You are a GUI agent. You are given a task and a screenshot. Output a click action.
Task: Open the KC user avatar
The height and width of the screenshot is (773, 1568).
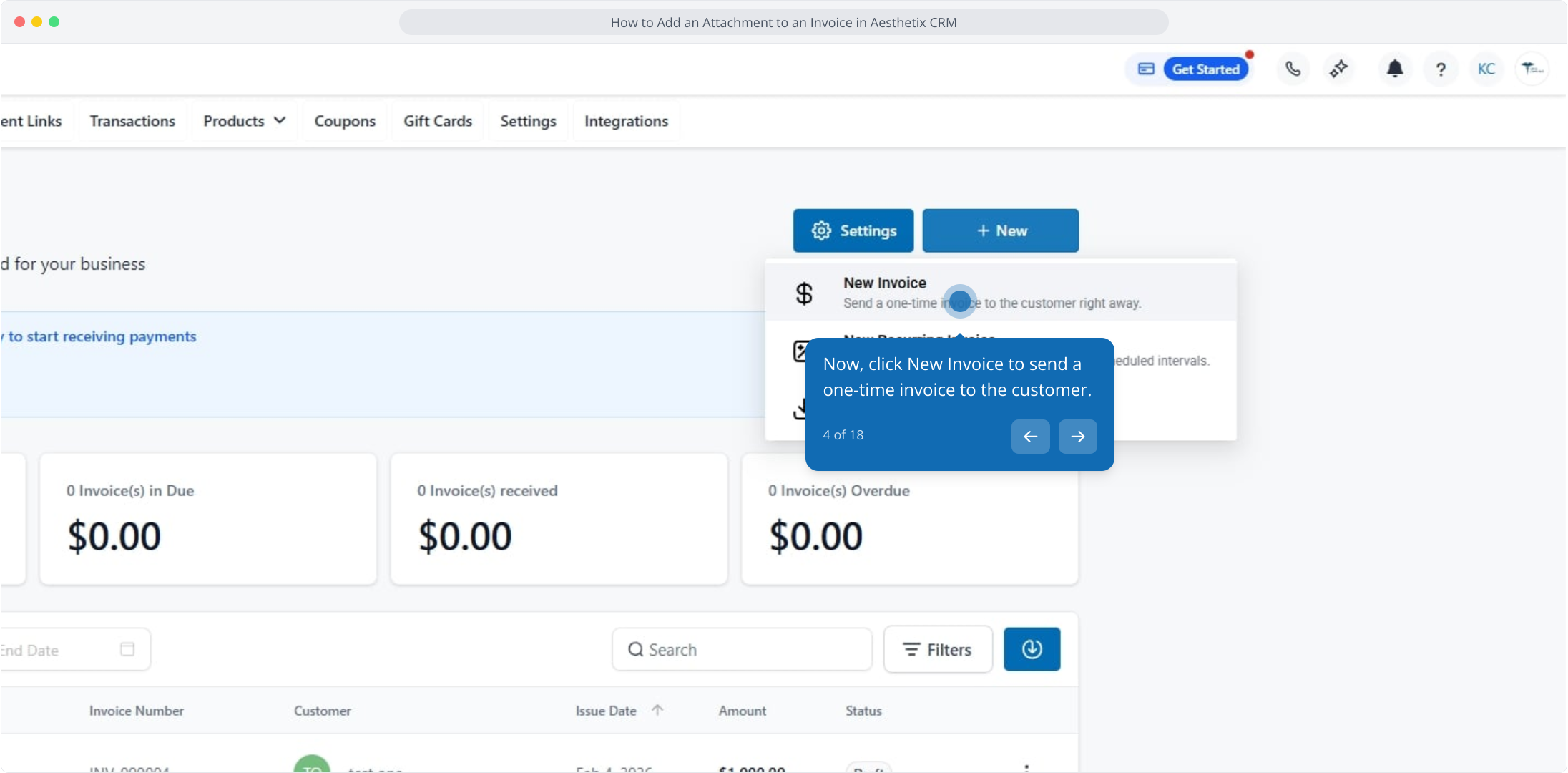pyautogui.click(x=1486, y=69)
